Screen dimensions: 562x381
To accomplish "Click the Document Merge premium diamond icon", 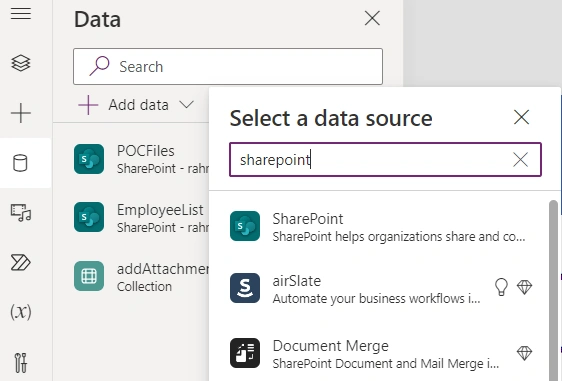I will pyautogui.click(x=524, y=353).
